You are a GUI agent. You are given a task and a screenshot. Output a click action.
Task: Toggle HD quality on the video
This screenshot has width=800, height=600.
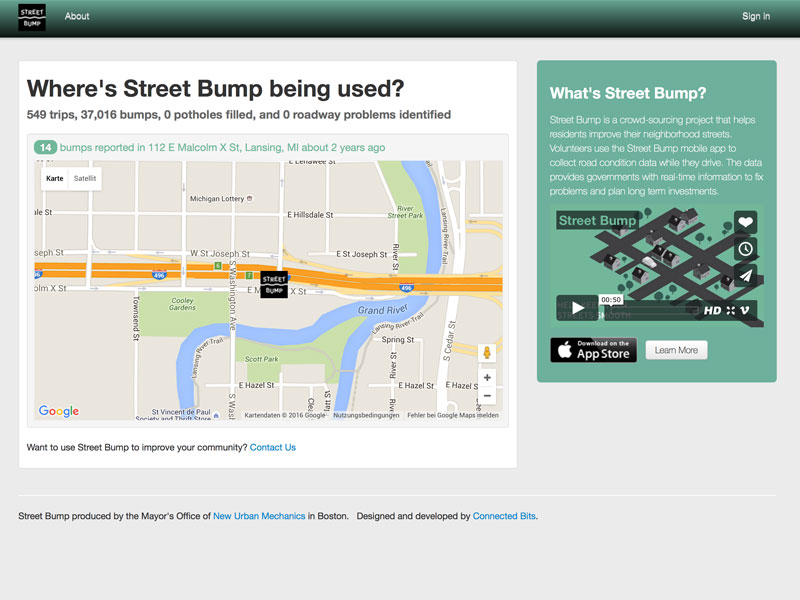pos(712,311)
